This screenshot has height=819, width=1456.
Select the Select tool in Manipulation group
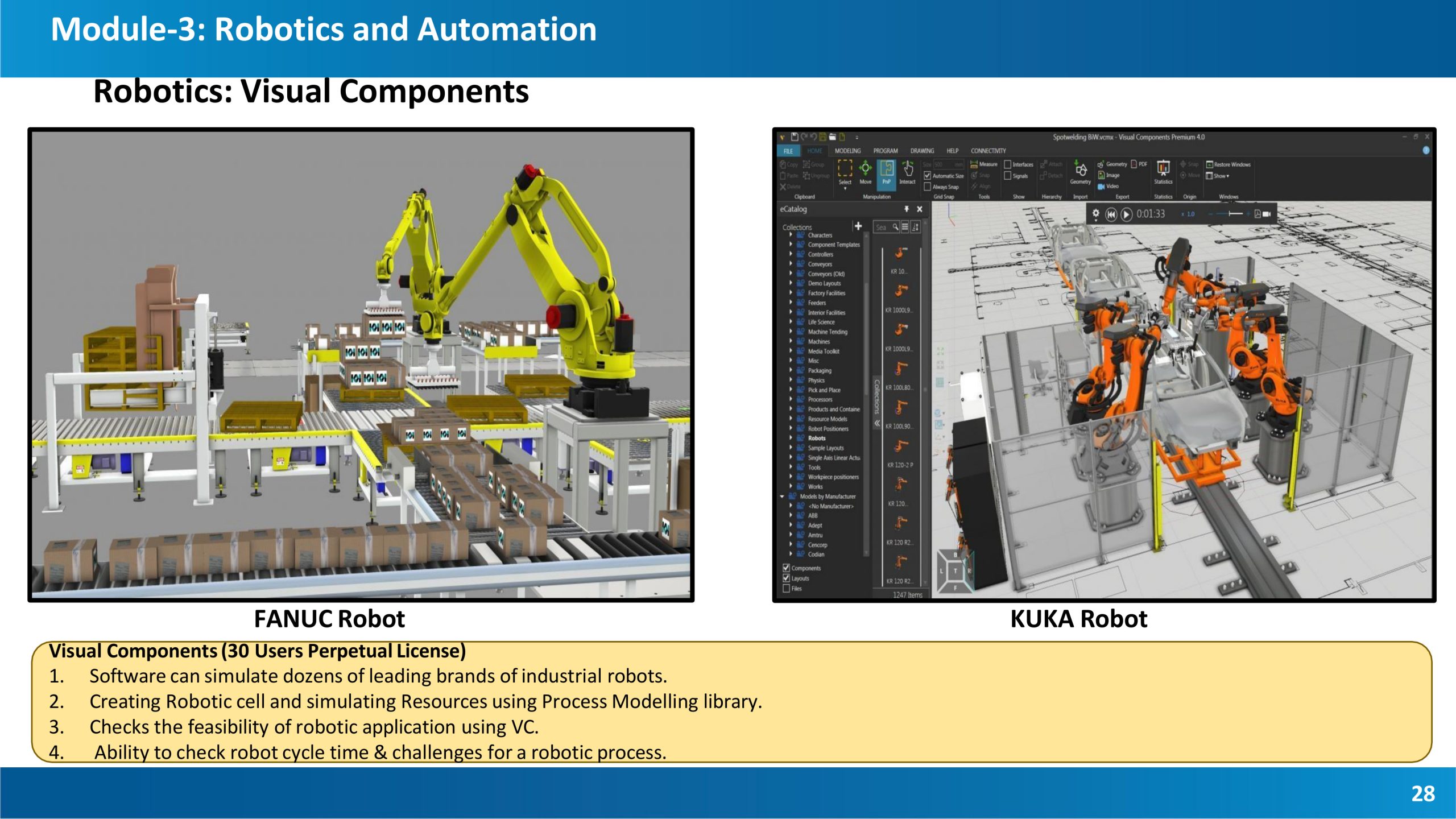pyautogui.click(x=845, y=172)
